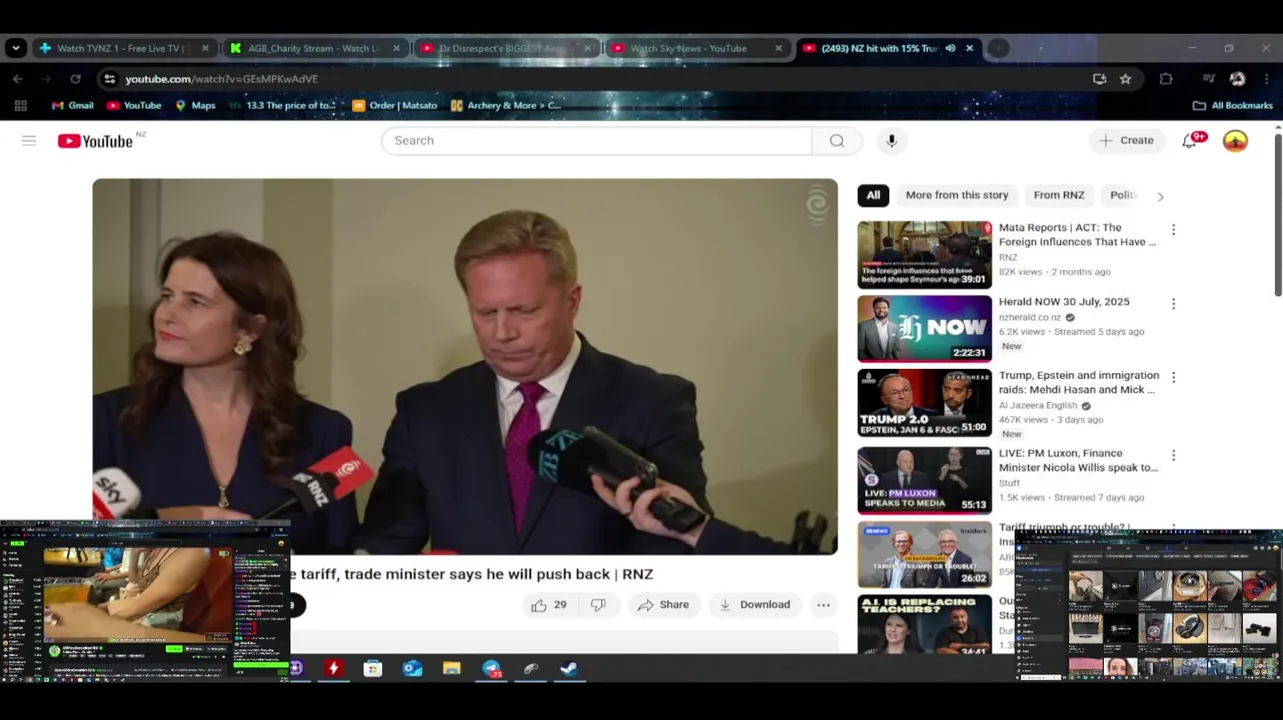Close the Watch Sky News tab
Viewport: 1283px width, 720px height.
tap(778, 48)
